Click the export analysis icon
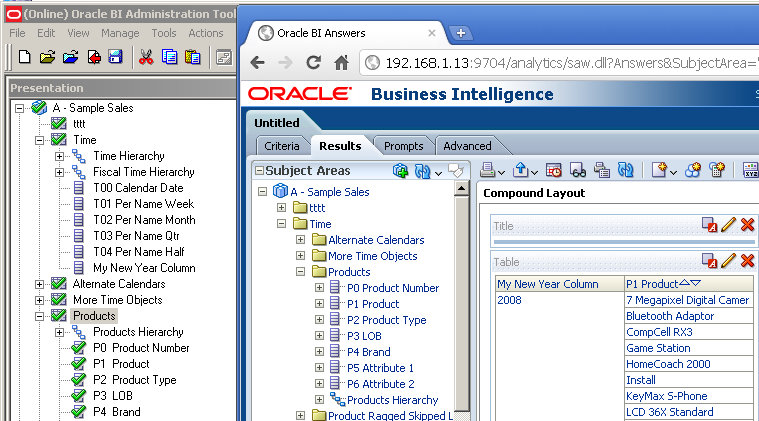 520,170
